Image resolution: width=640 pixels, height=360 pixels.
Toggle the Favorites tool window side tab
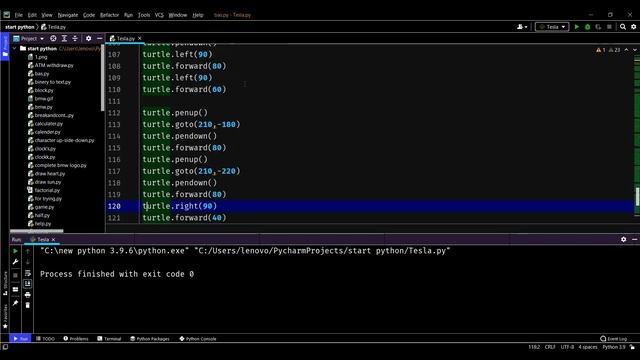pos(5,316)
